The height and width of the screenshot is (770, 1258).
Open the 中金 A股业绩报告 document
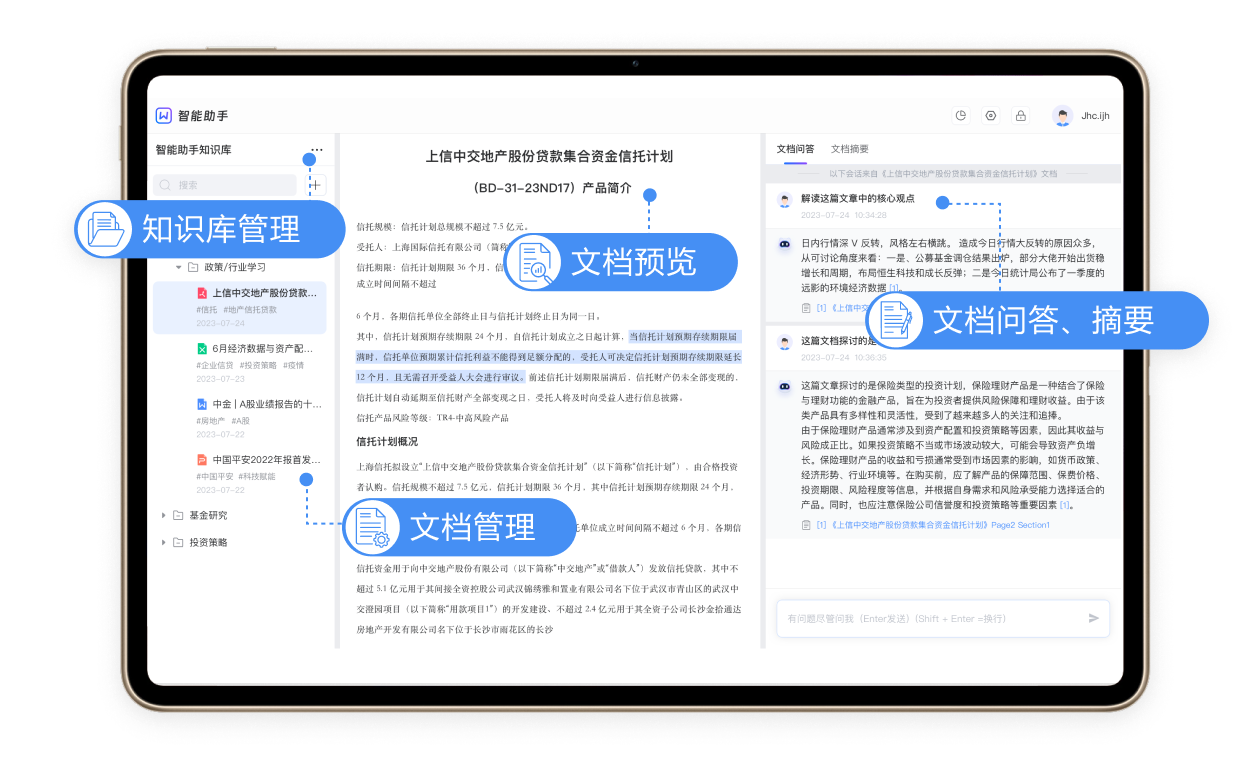point(266,404)
